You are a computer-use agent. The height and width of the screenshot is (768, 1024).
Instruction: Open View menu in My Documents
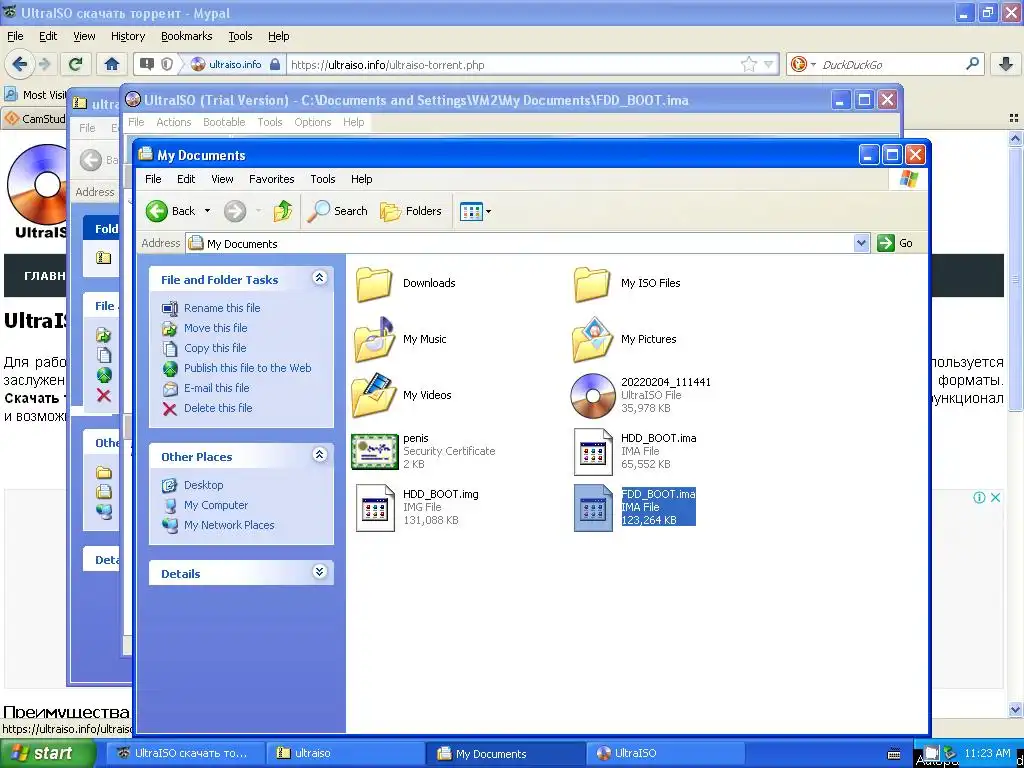click(x=222, y=179)
